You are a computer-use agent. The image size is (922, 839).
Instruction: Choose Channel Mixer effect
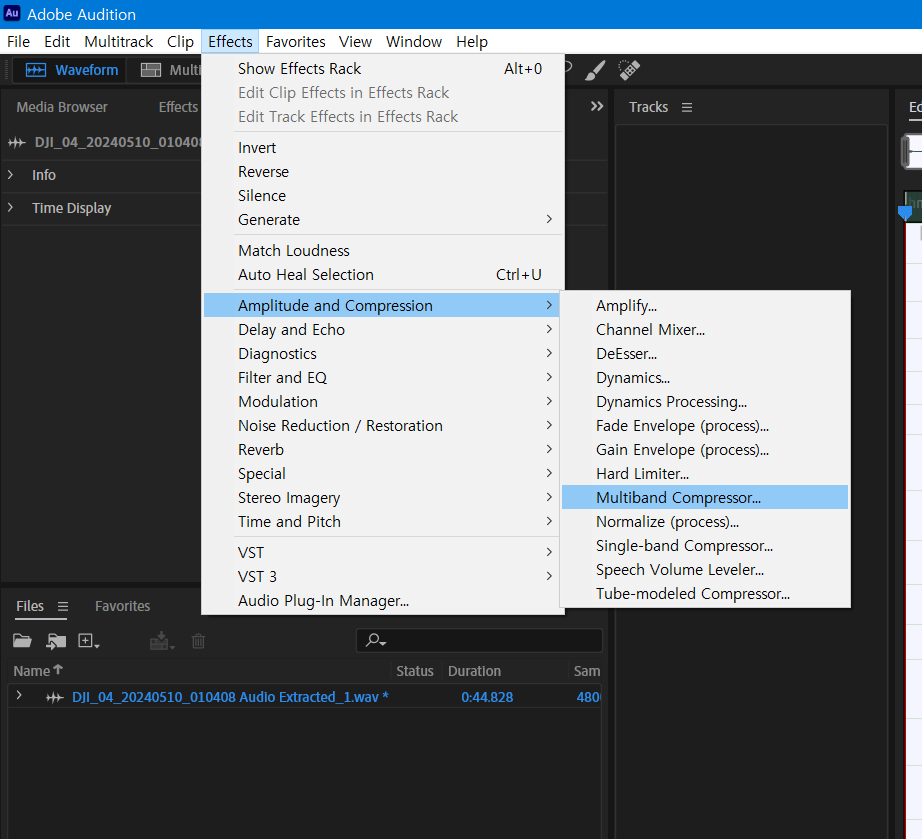[705, 330]
